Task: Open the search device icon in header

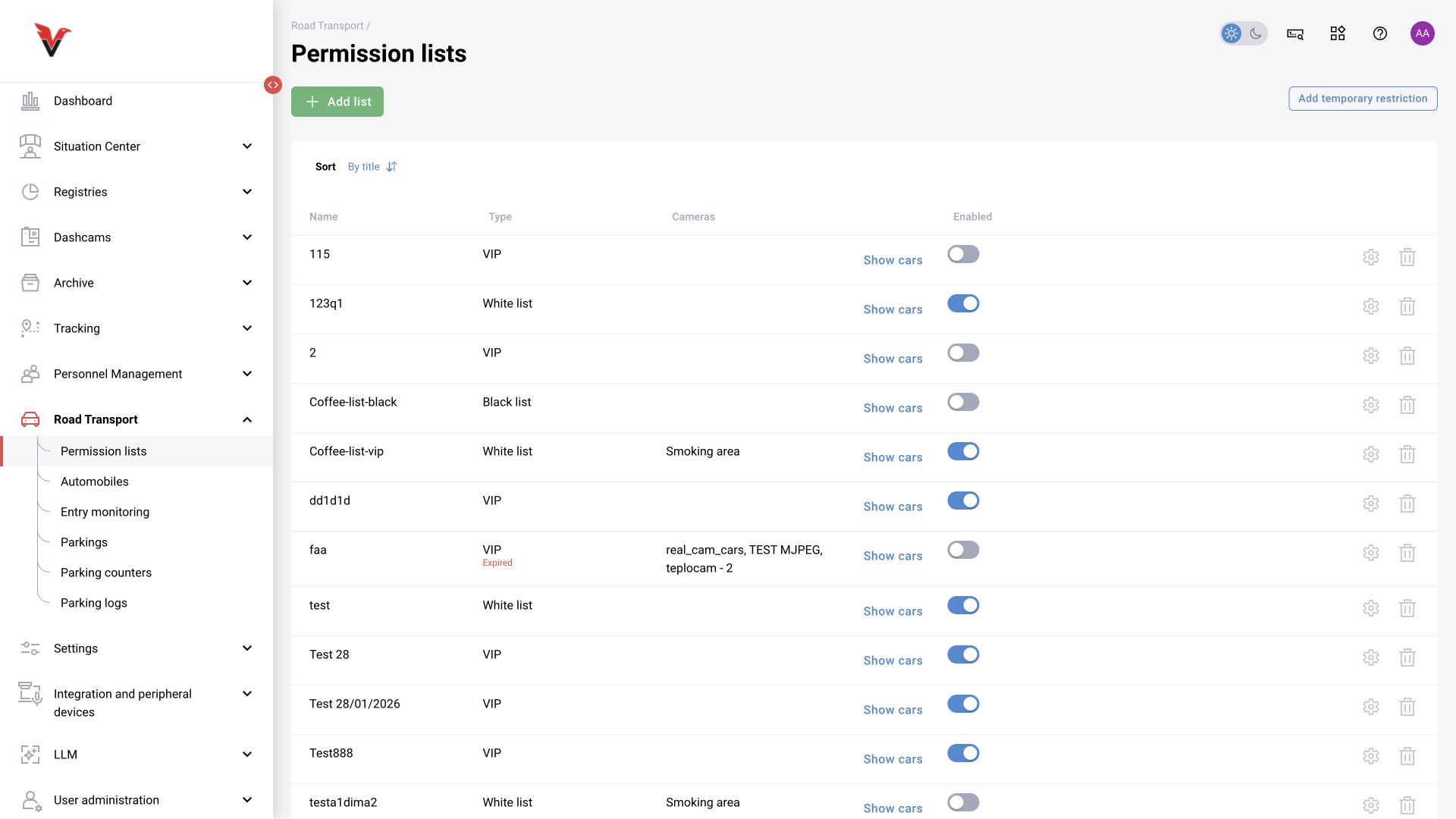Action: point(1295,33)
